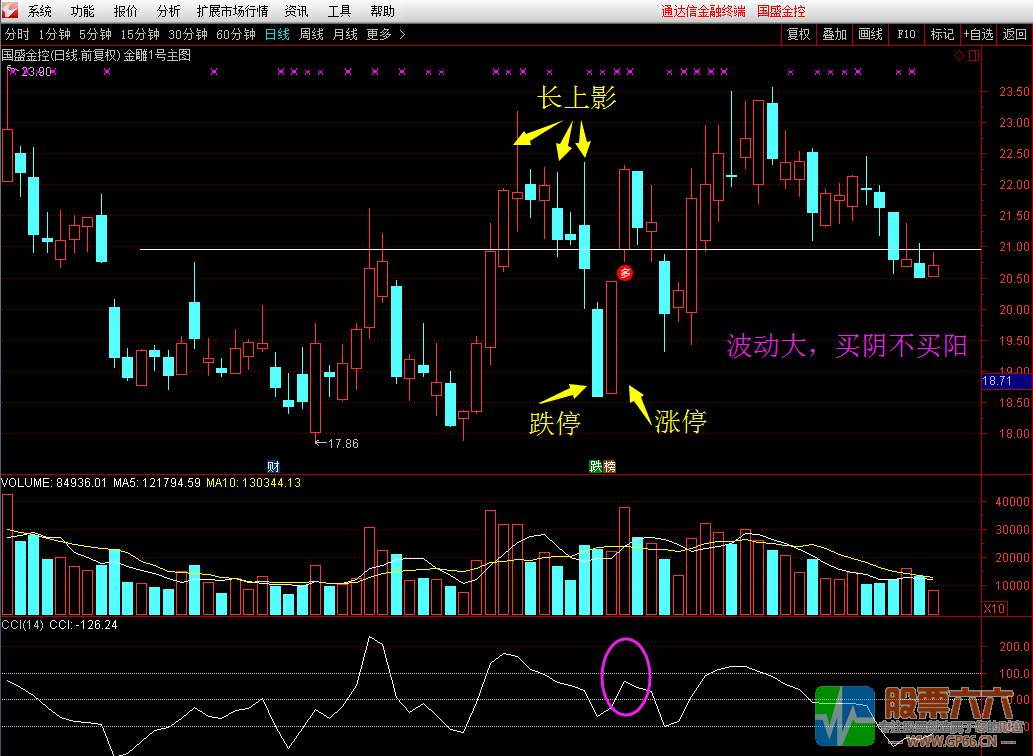Click the diamond icon at chart top-right
The height and width of the screenshot is (756, 1033).
tap(960, 56)
